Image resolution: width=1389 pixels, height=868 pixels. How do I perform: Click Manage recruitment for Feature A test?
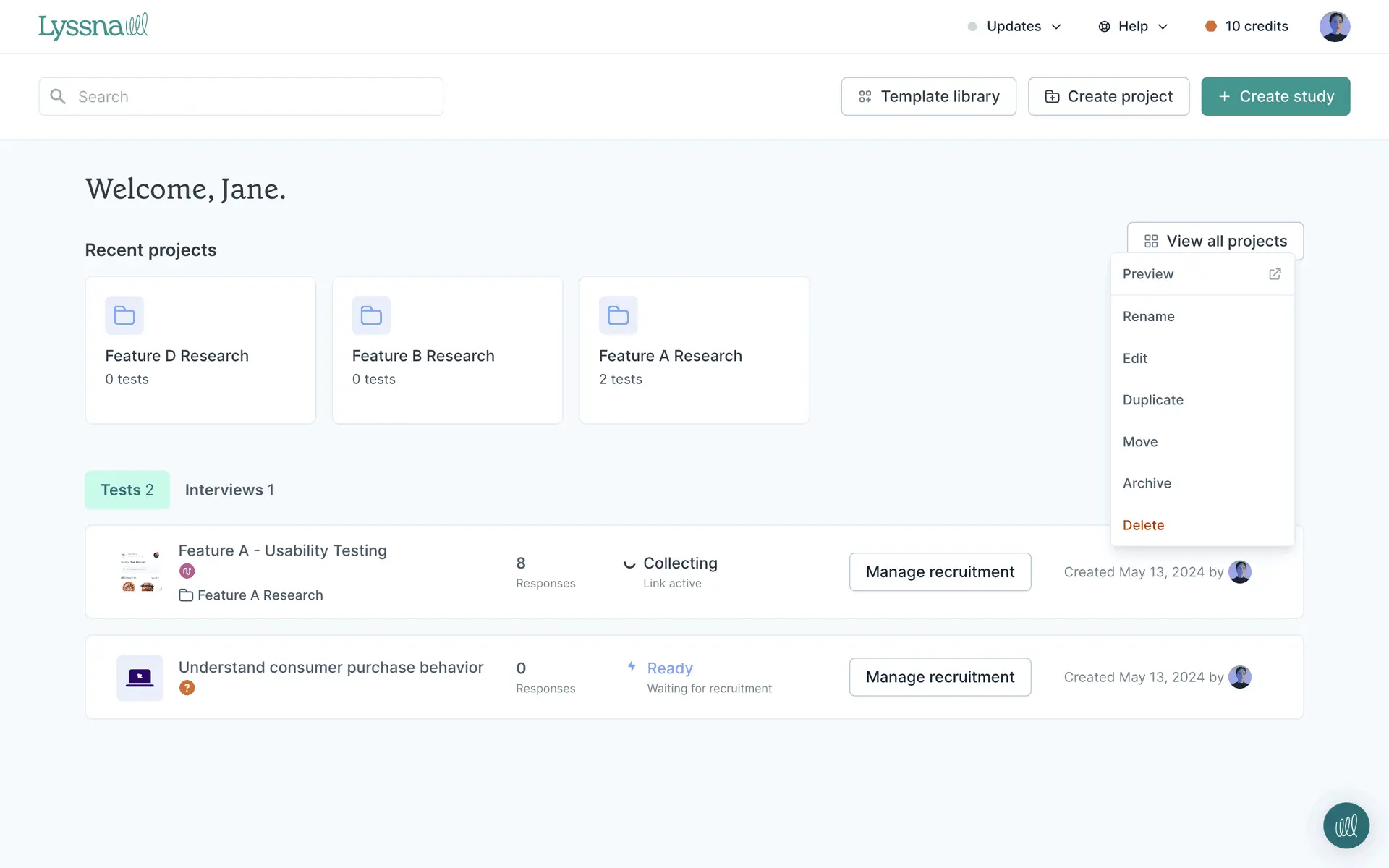coord(940,572)
